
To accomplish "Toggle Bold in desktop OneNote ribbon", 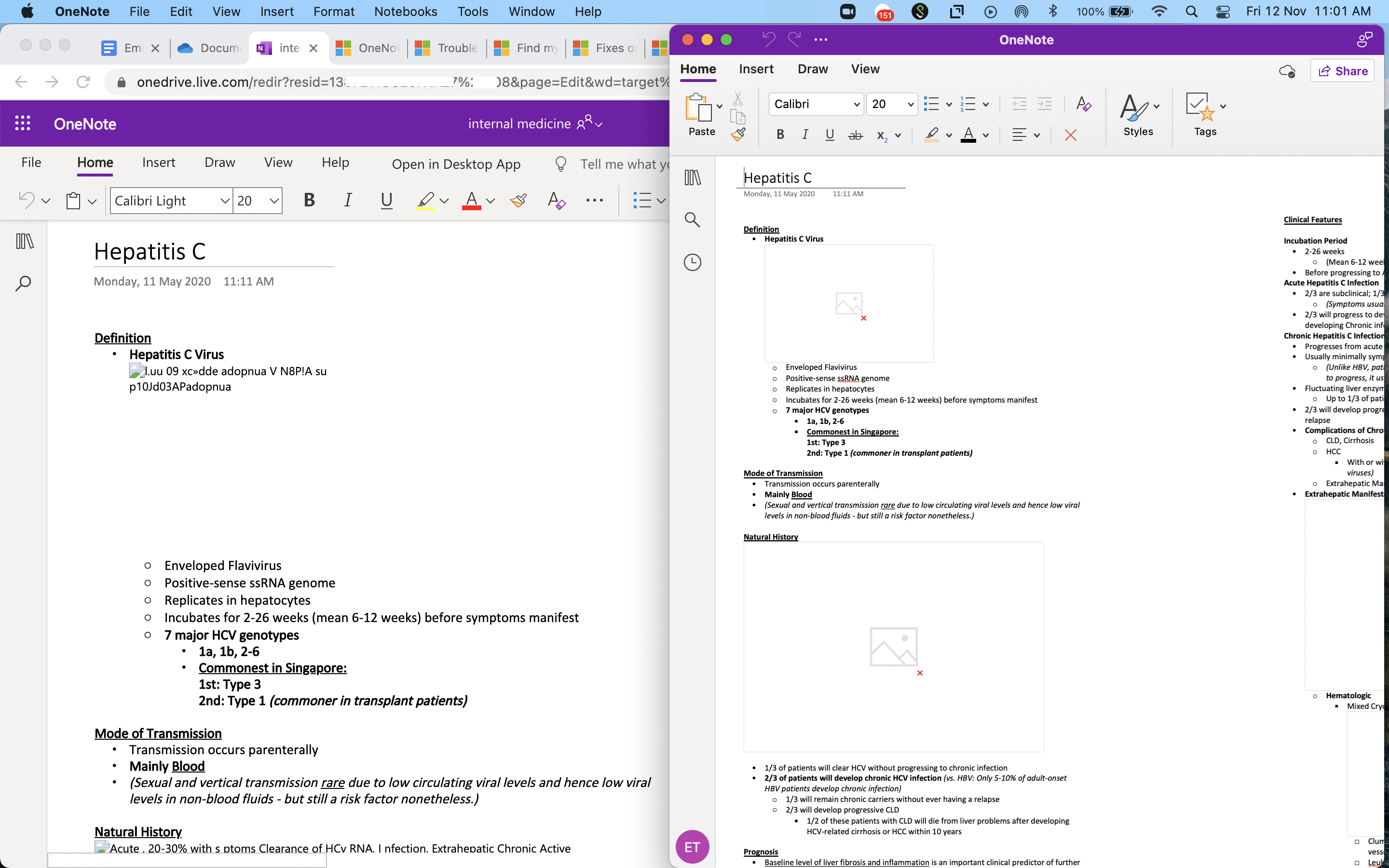I will [x=780, y=135].
